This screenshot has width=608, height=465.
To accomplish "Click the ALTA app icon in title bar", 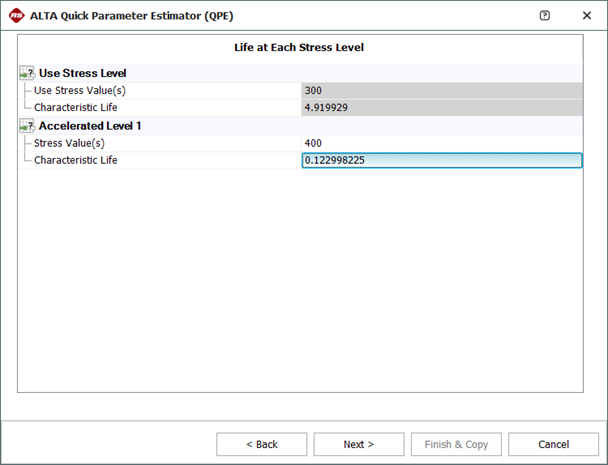I will click(16, 16).
